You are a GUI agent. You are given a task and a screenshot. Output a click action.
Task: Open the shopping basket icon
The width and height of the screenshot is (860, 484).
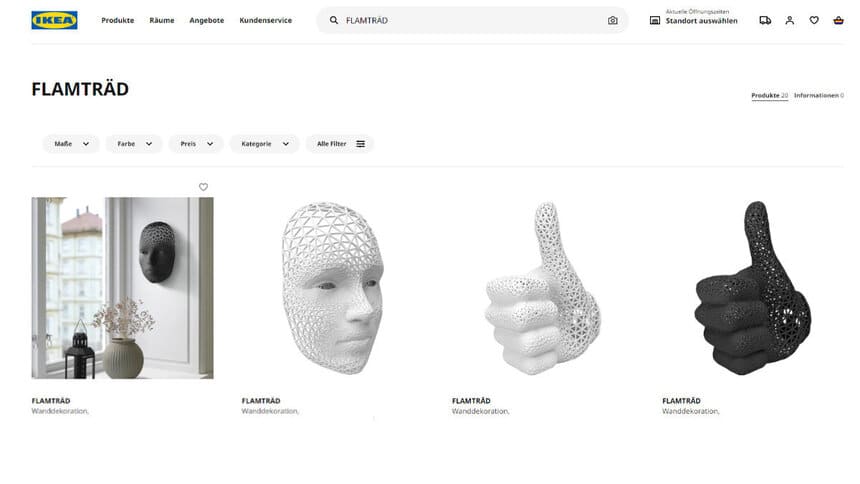tap(838, 20)
